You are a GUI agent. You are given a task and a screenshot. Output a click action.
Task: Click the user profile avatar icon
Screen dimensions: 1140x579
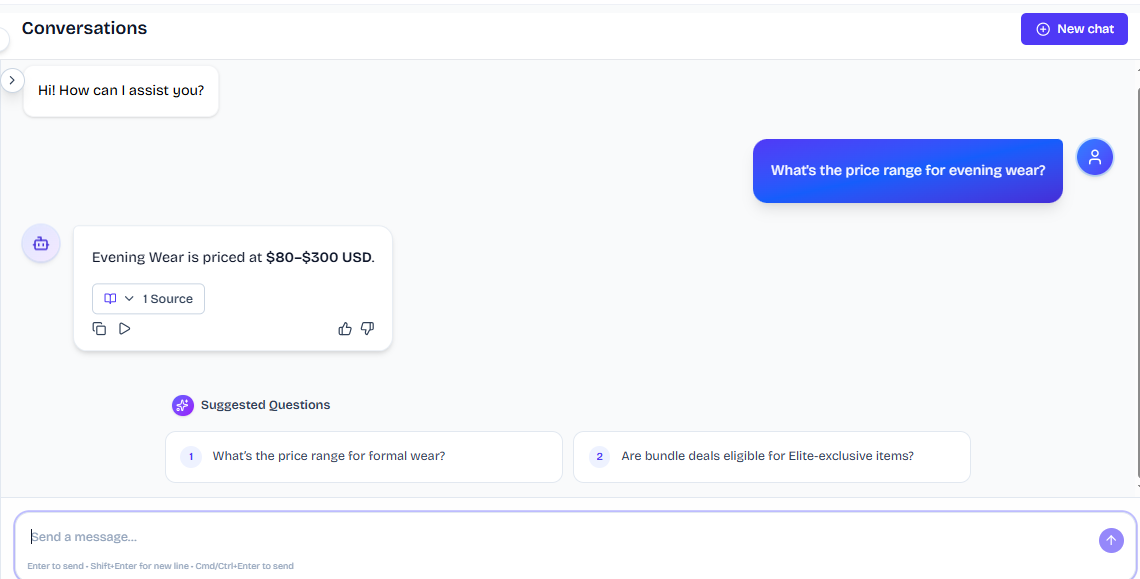coord(1095,157)
